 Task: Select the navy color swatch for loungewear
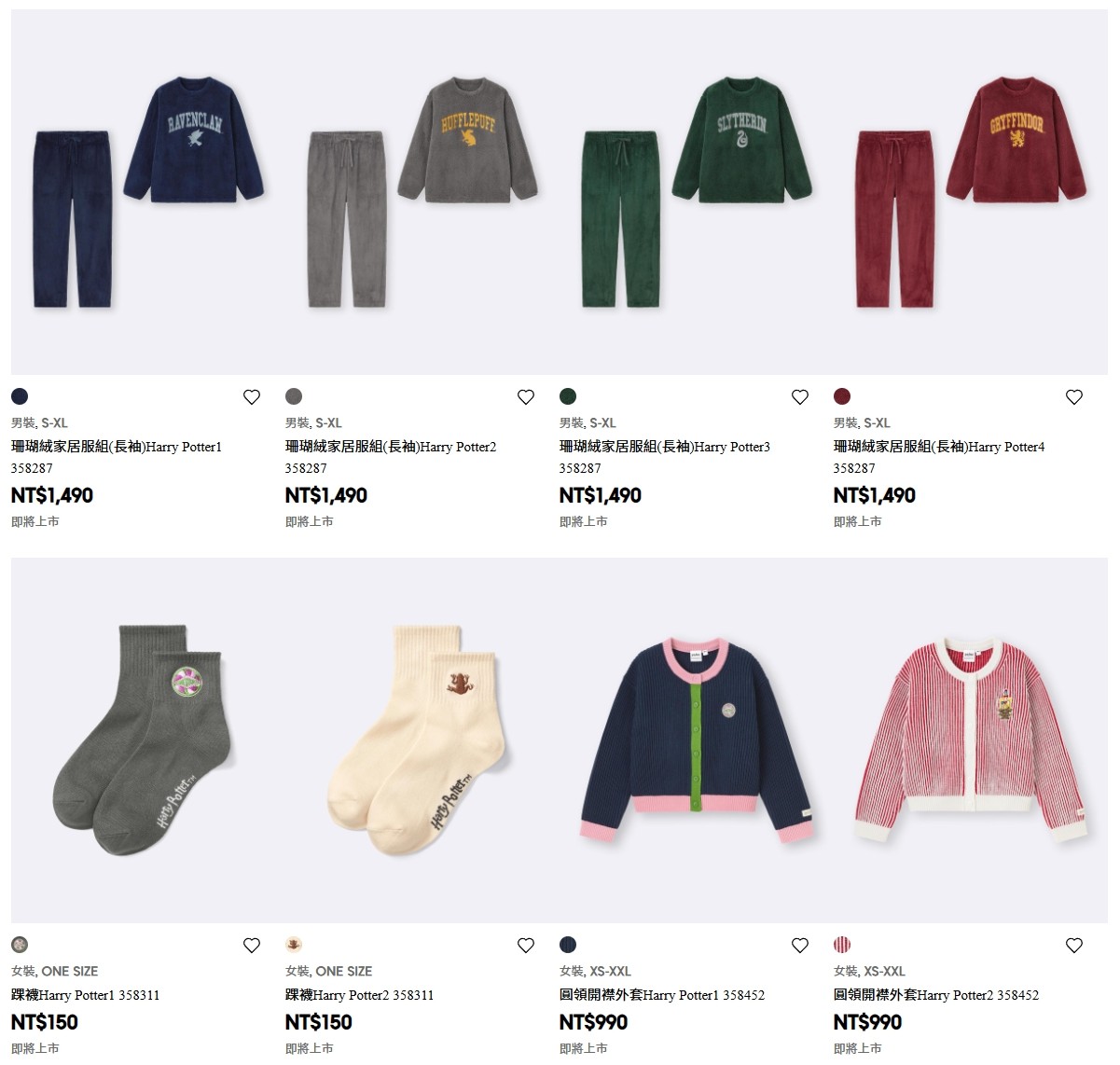point(20,396)
